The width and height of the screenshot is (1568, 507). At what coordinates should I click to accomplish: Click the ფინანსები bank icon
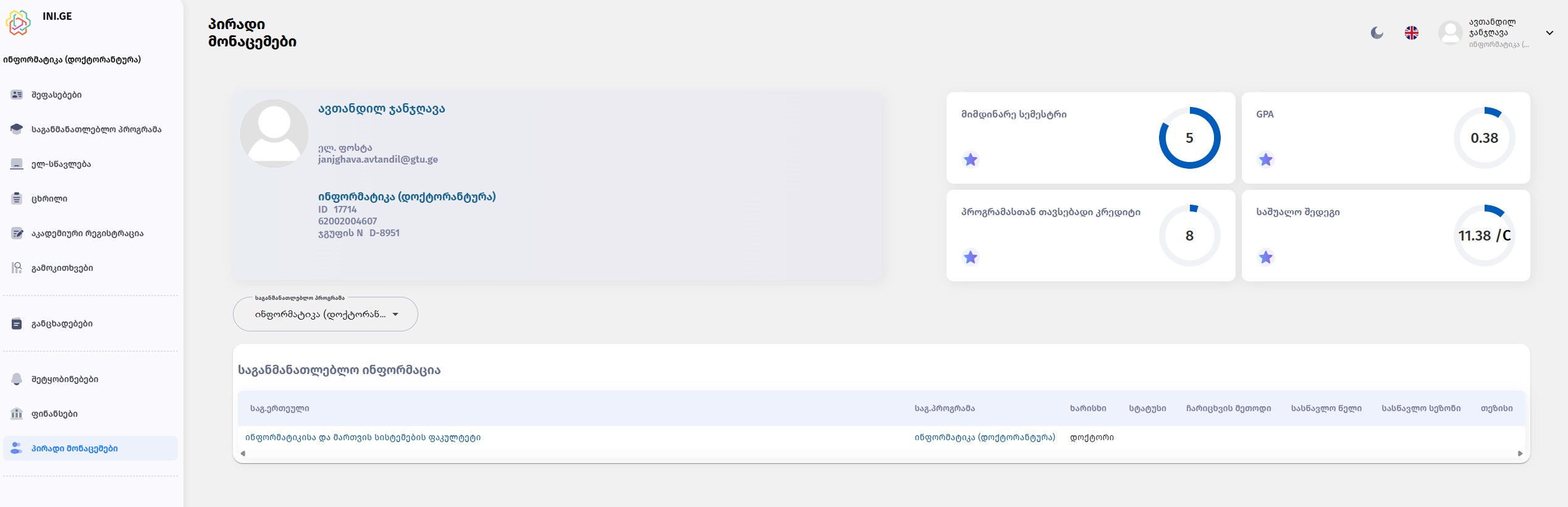pos(17,414)
